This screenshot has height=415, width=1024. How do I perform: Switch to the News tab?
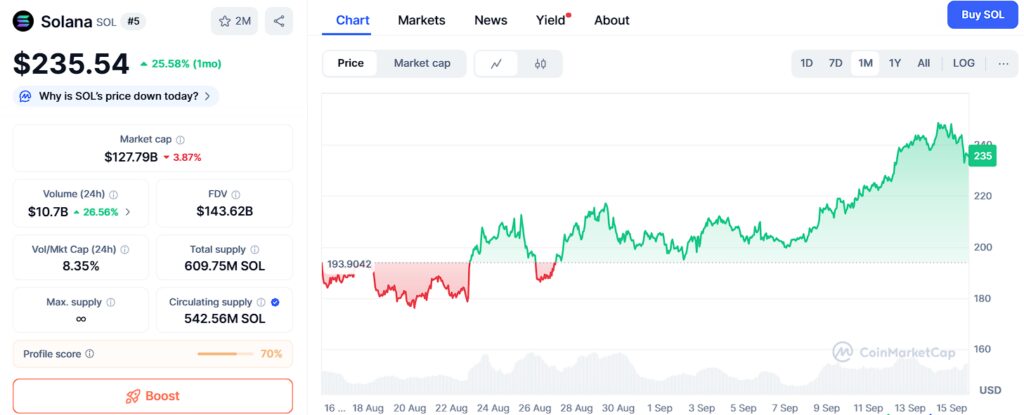pos(490,20)
